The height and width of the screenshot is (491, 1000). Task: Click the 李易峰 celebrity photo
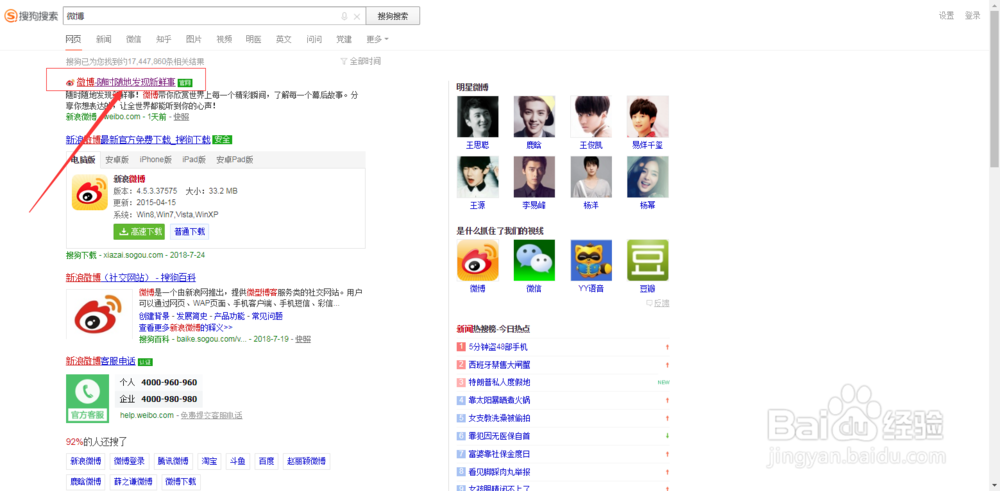[534, 177]
